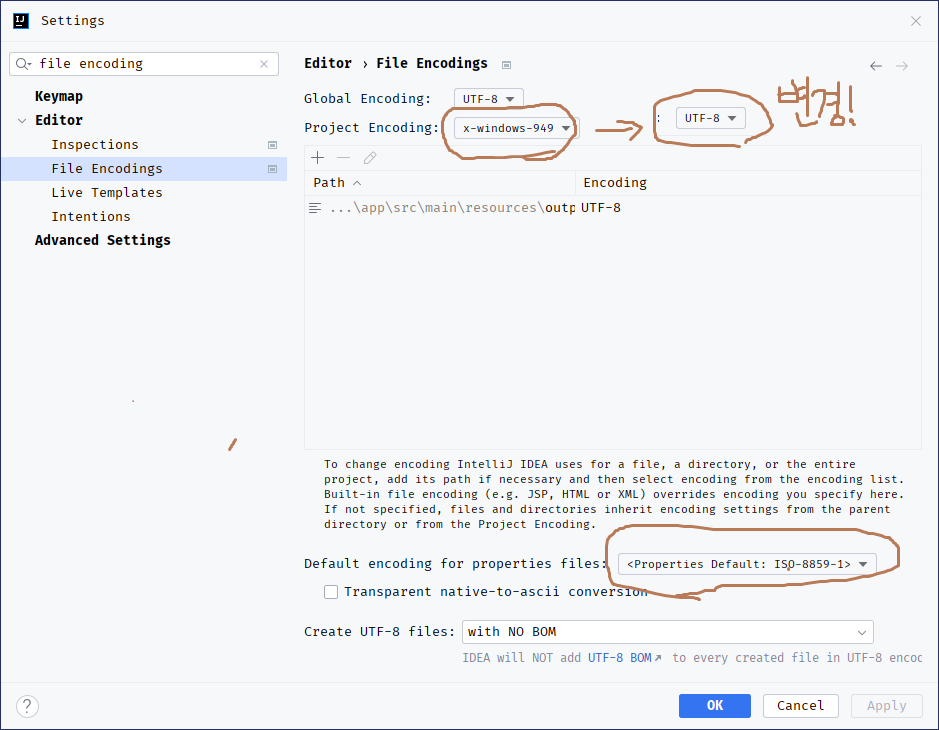Open the Live Templates settings page
Viewport: 939px width, 730px height.
[107, 193]
